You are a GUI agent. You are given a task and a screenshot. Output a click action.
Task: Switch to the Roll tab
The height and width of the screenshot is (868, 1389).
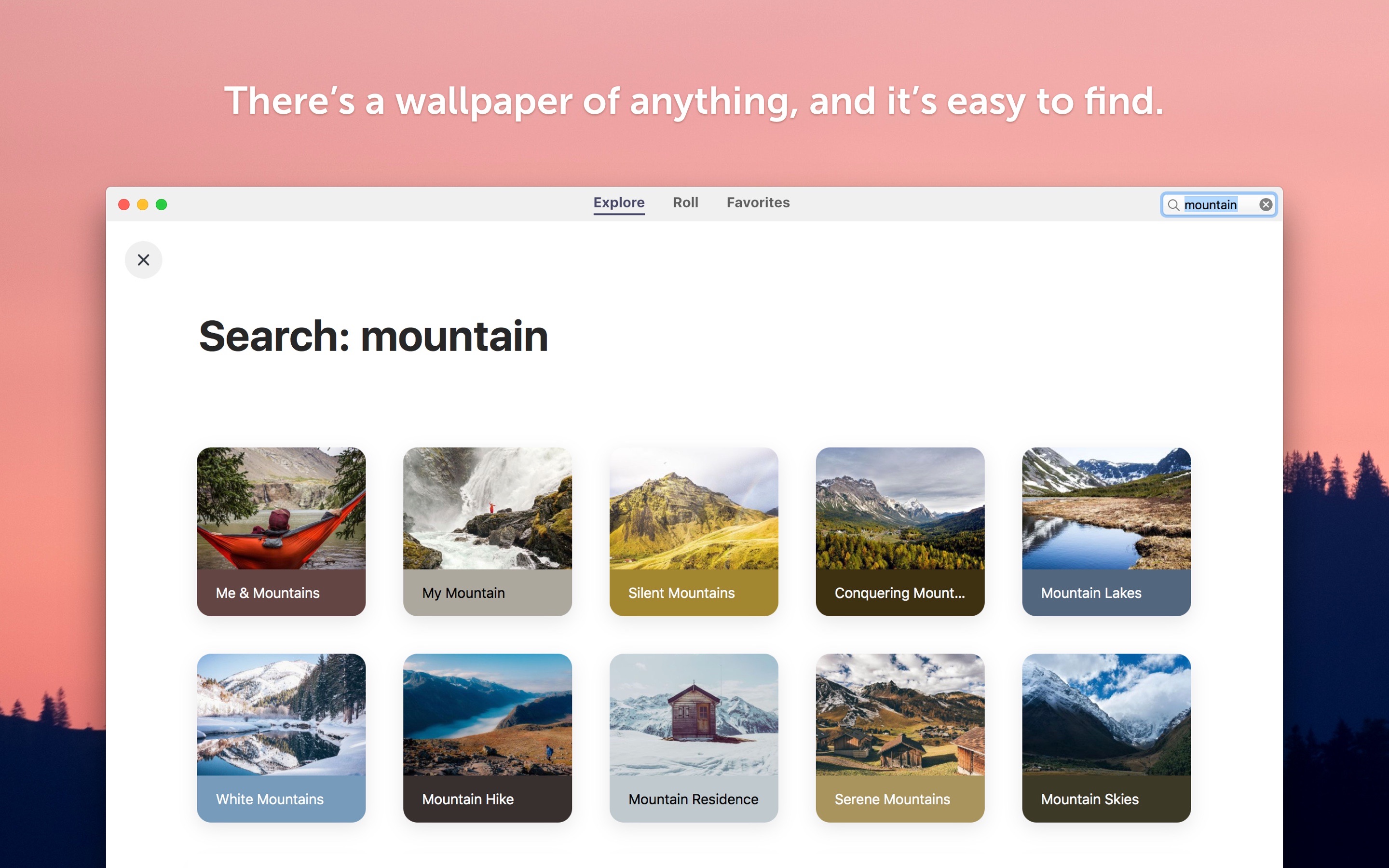pos(685,202)
